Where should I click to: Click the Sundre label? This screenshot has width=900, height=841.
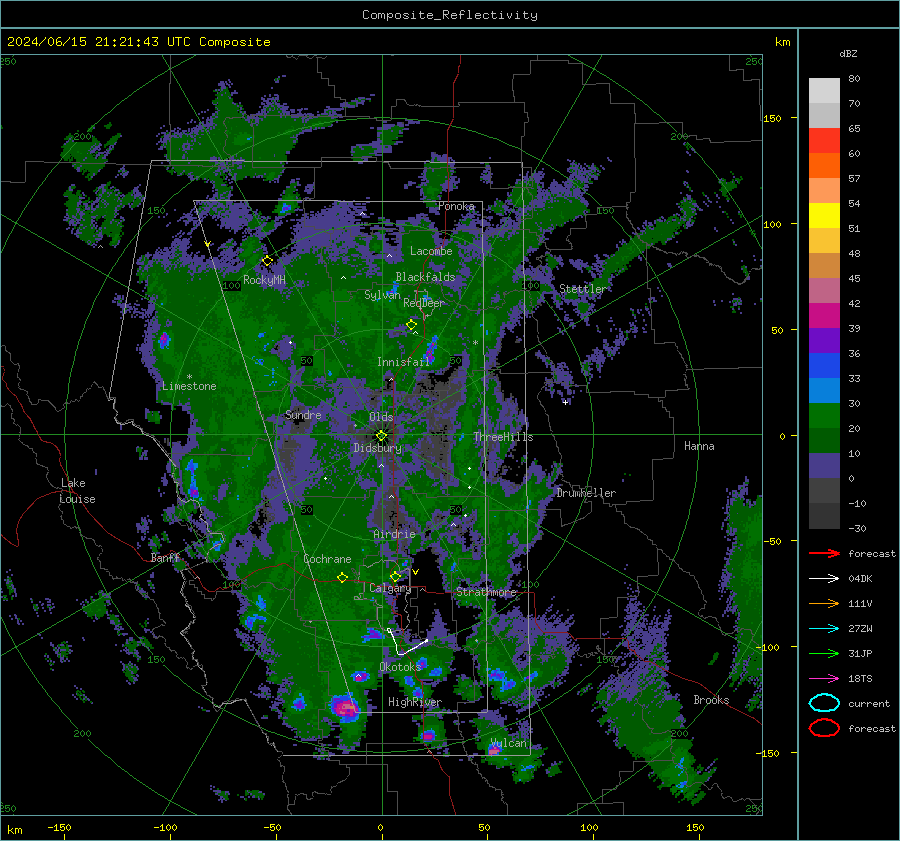pos(303,415)
